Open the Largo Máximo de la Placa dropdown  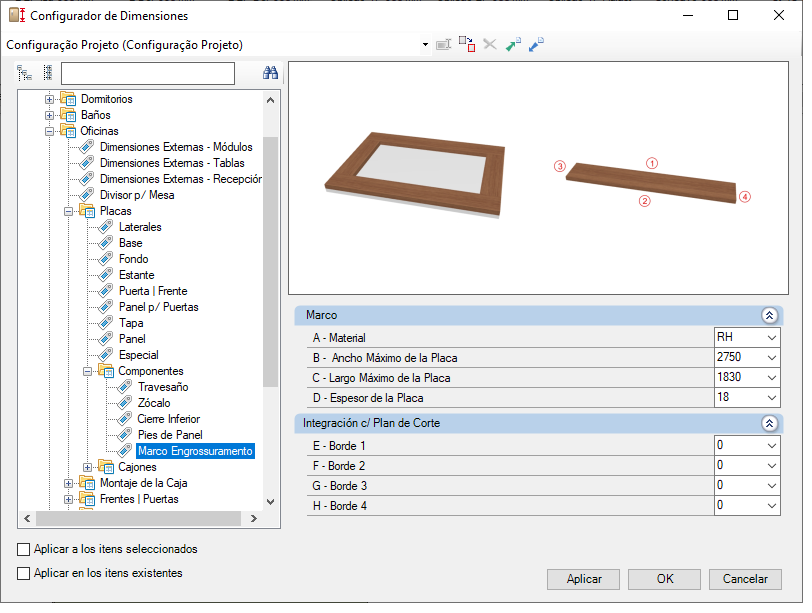(x=772, y=378)
